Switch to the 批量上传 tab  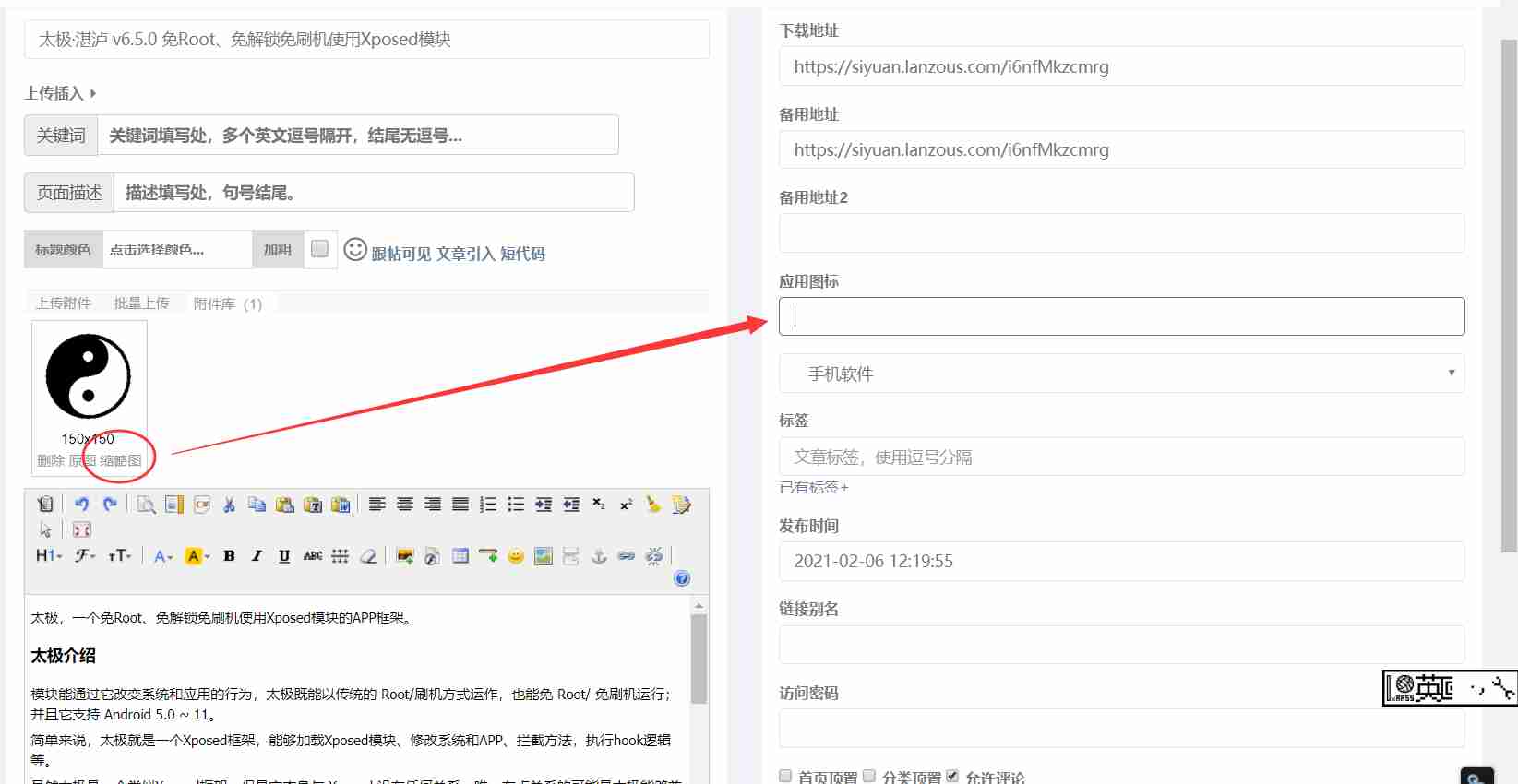click(141, 303)
